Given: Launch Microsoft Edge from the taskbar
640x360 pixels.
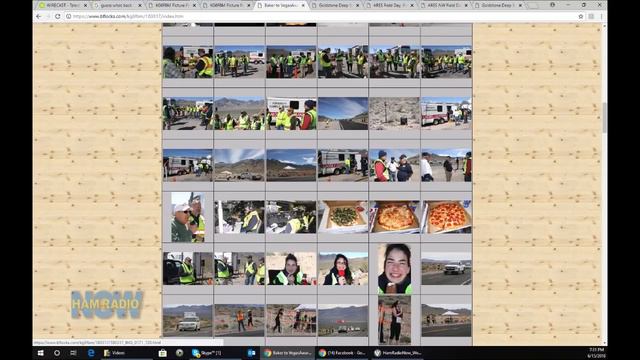Looking at the screenshot, I should coord(91,353).
